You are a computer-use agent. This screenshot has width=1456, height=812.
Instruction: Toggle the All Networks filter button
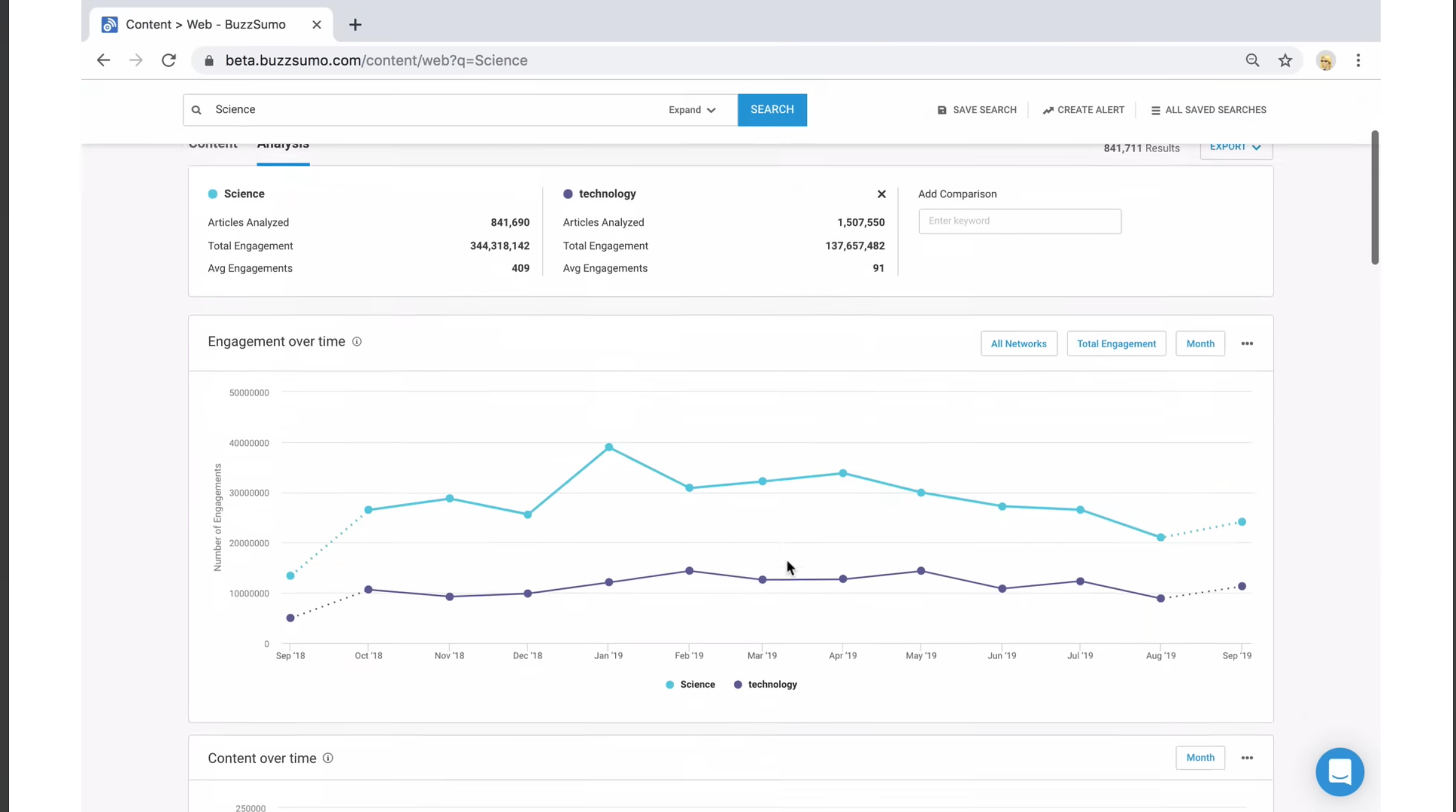point(1019,343)
